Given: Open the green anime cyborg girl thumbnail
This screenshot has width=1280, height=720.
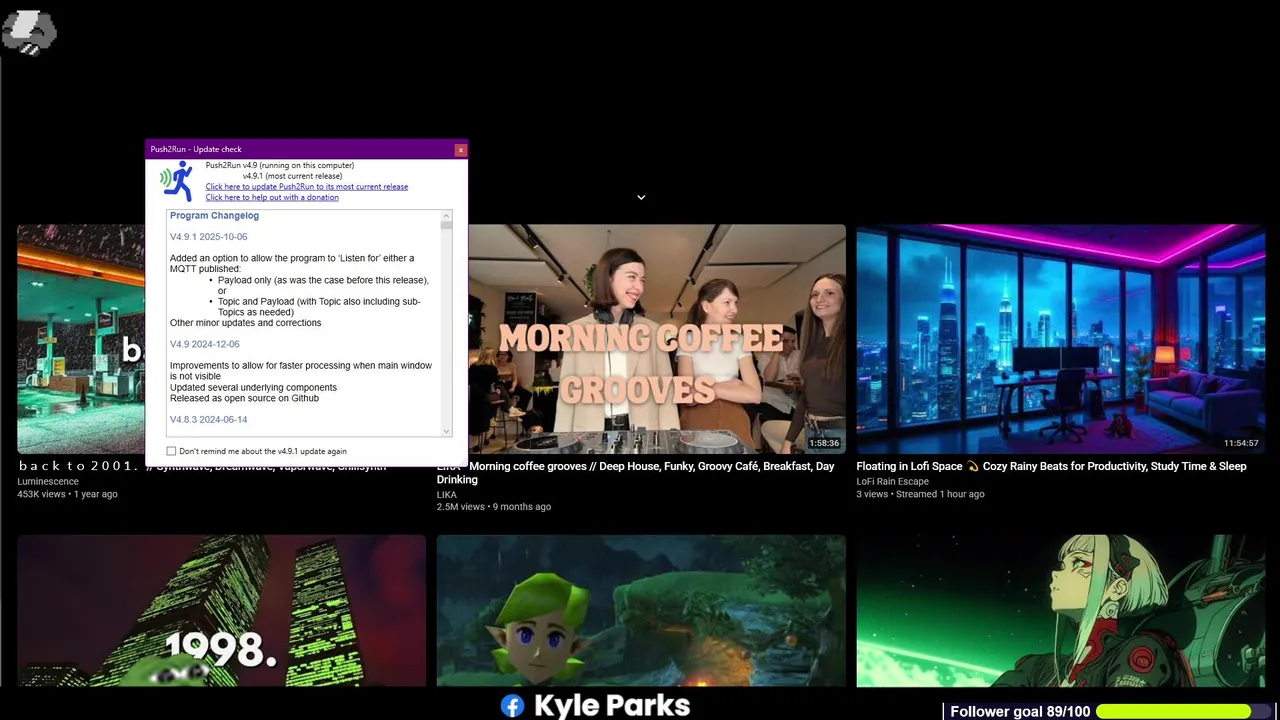Looking at the screenshot, I should (x=1061, y=611).
